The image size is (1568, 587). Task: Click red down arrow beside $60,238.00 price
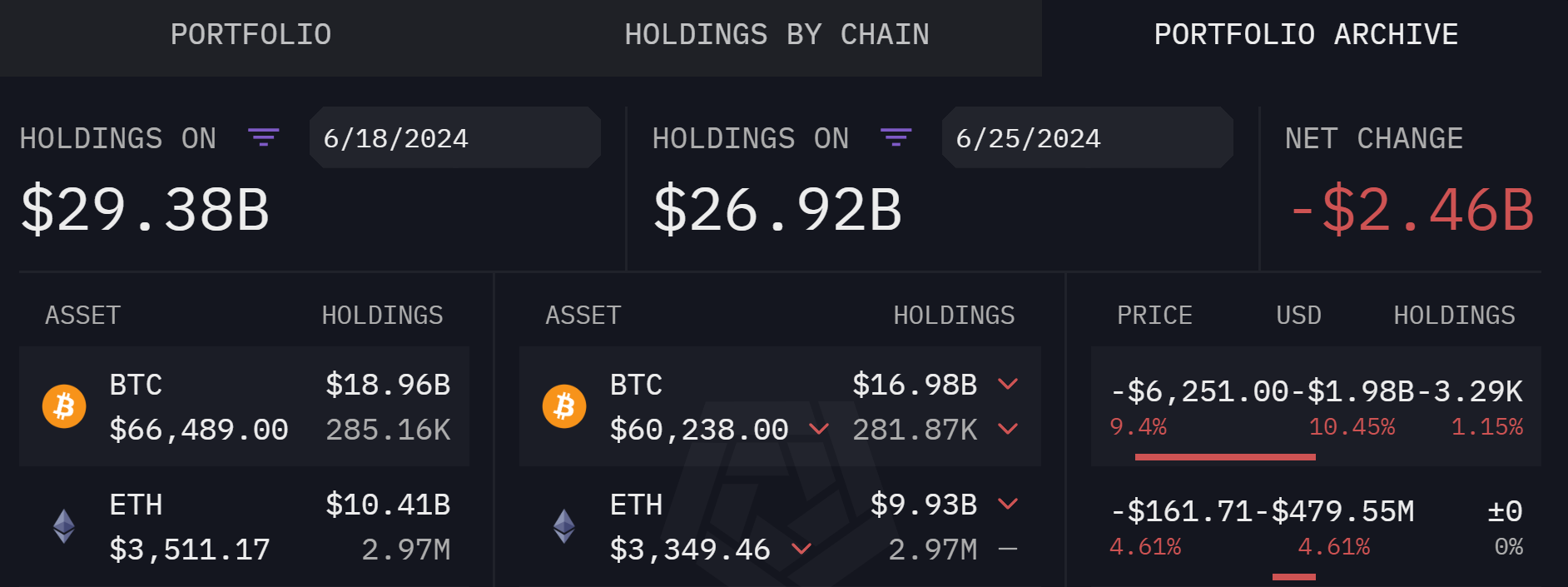click(x=819, y=429)
